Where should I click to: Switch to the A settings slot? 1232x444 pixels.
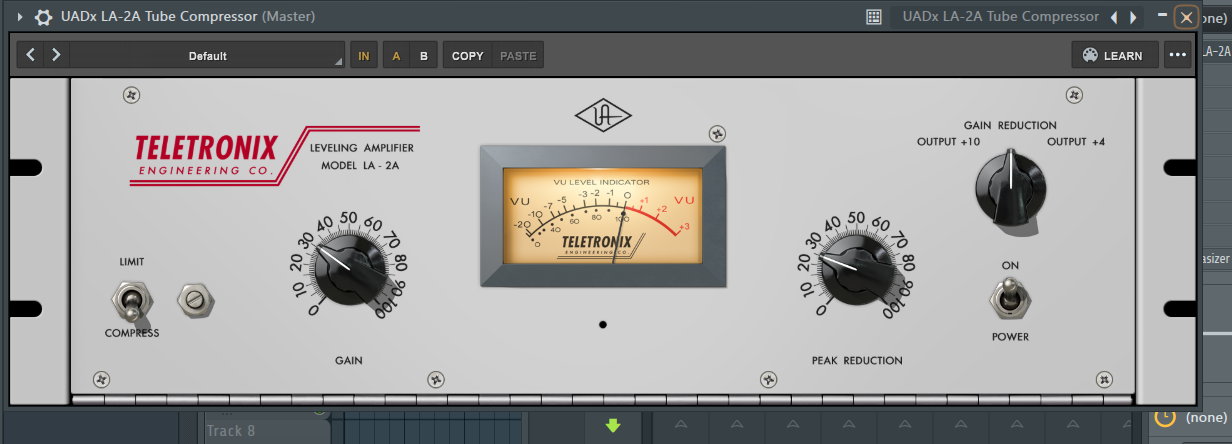396,56
